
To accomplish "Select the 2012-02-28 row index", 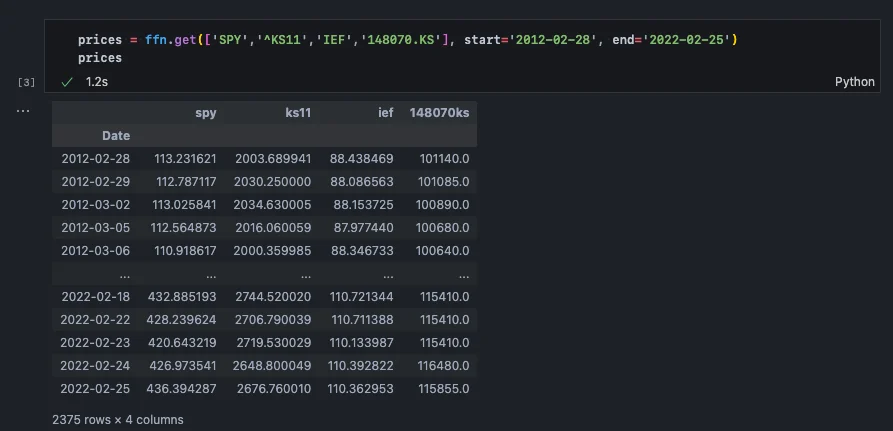I will (x=95, y=158).
